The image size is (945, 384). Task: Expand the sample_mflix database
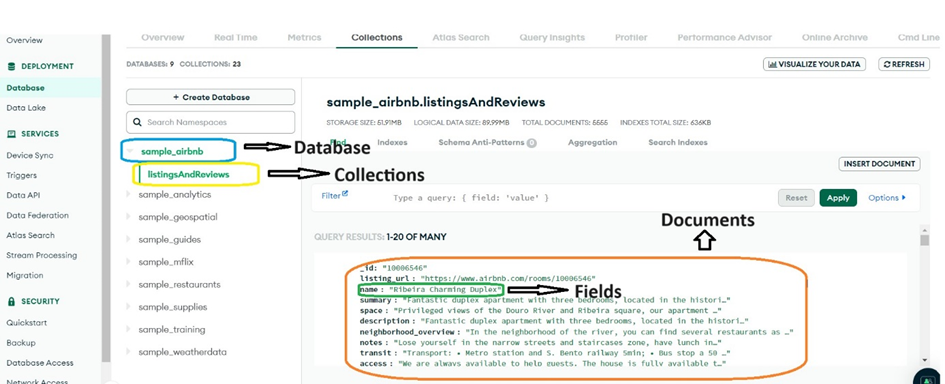coord(128,262)
